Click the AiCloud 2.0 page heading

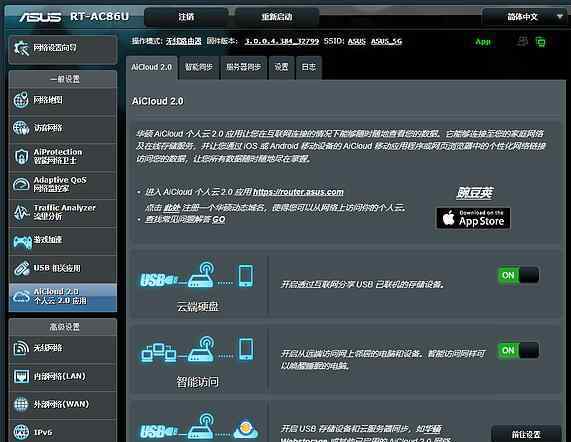(158, 101)
